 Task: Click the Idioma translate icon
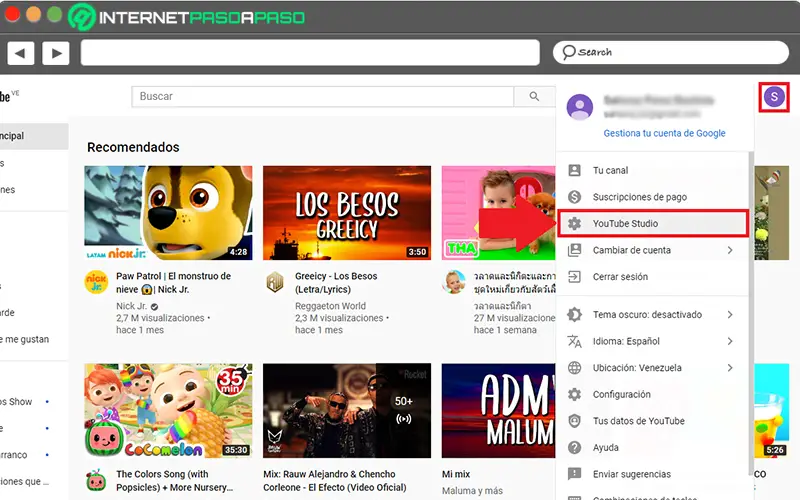click(574, 341)
